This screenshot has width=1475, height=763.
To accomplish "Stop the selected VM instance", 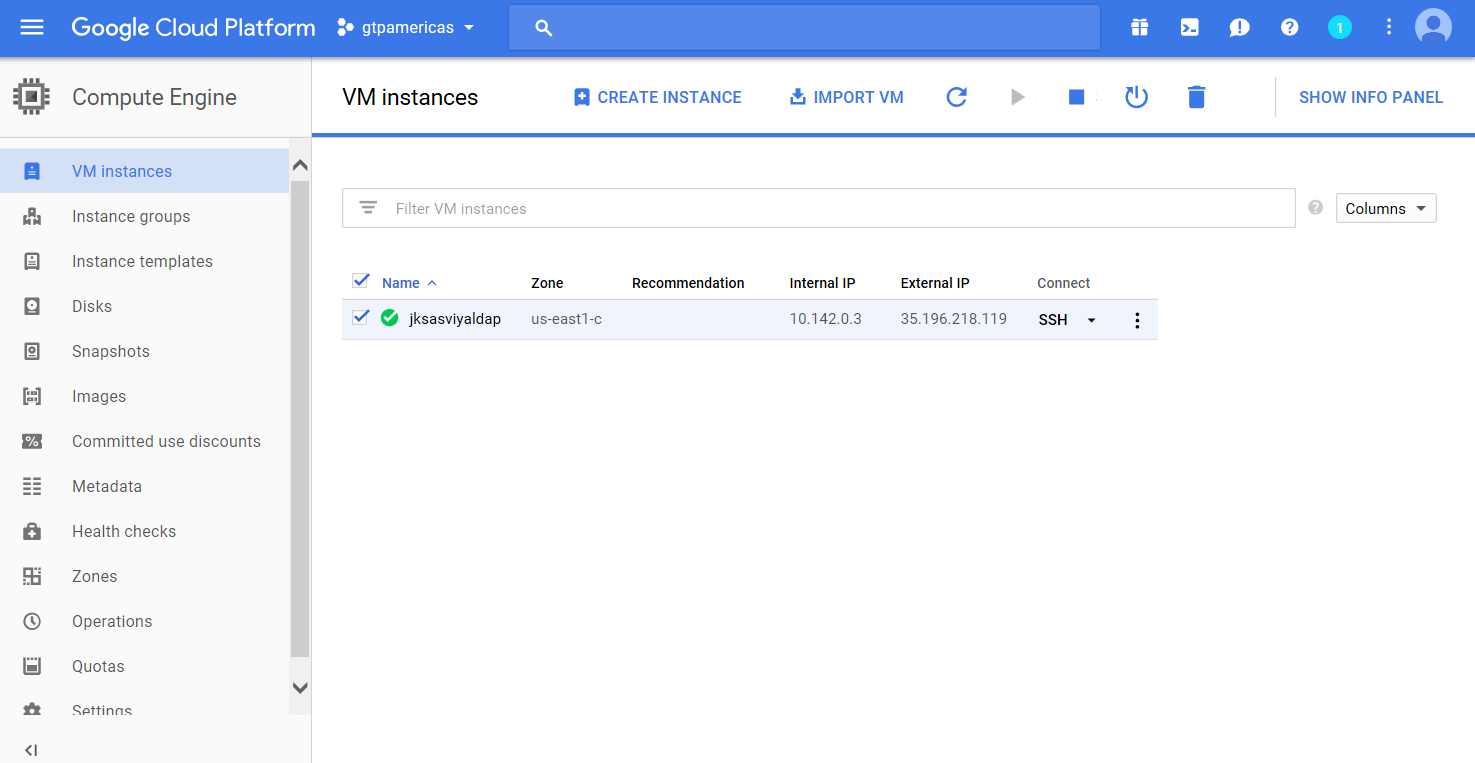I will (1076, 96).
